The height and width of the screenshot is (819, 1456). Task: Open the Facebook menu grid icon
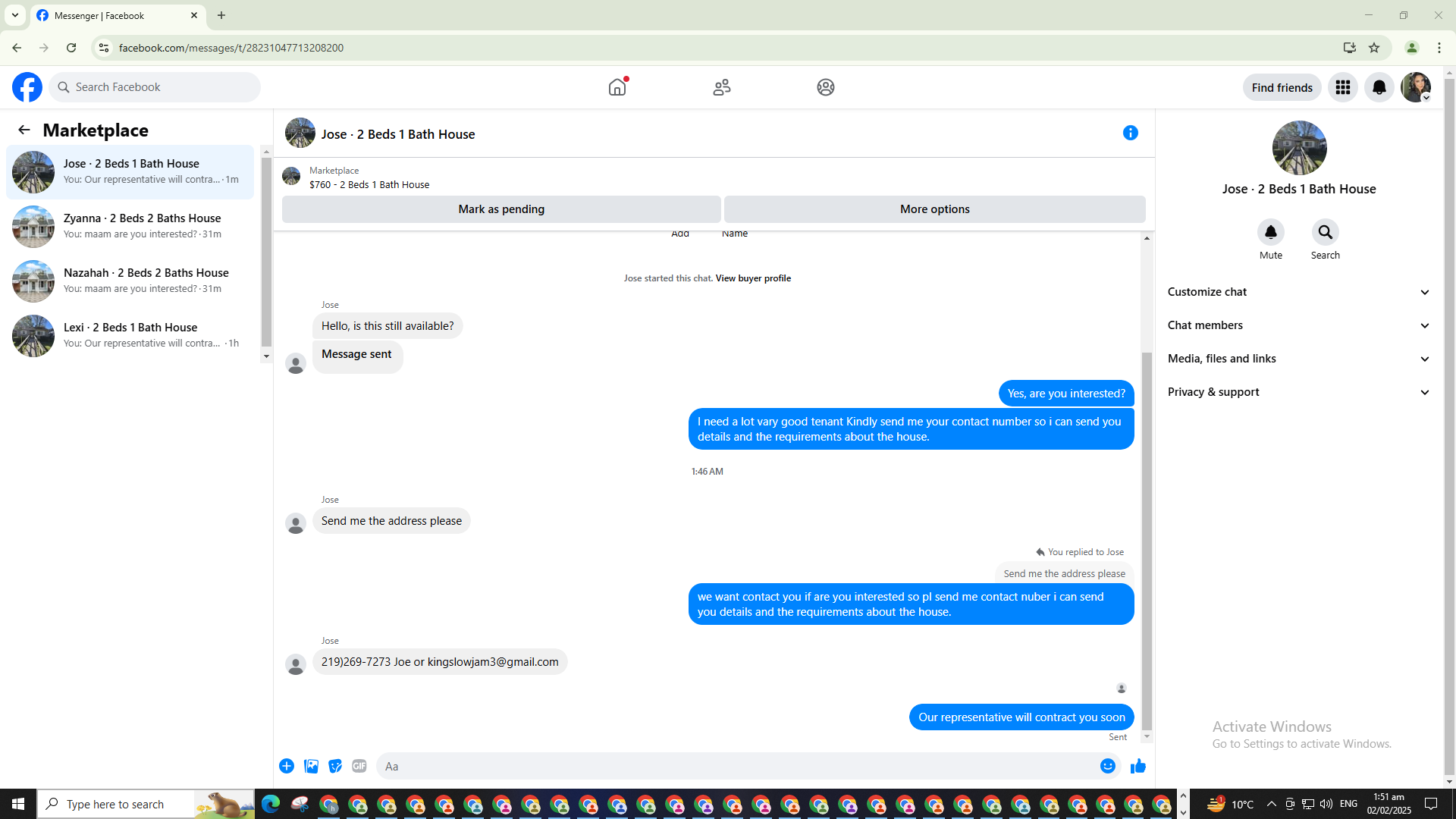pos(1342,87)
